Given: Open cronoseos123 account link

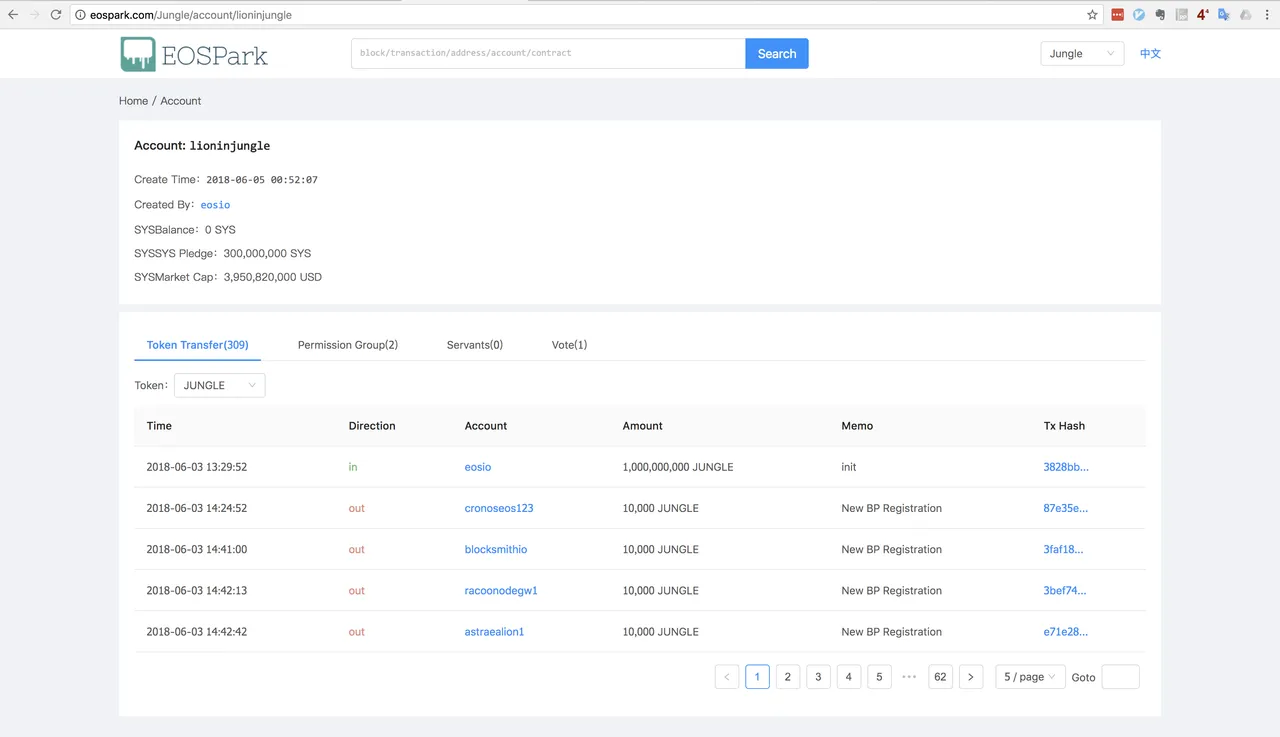Looking at the screenshot, I should tap(499, 508).
